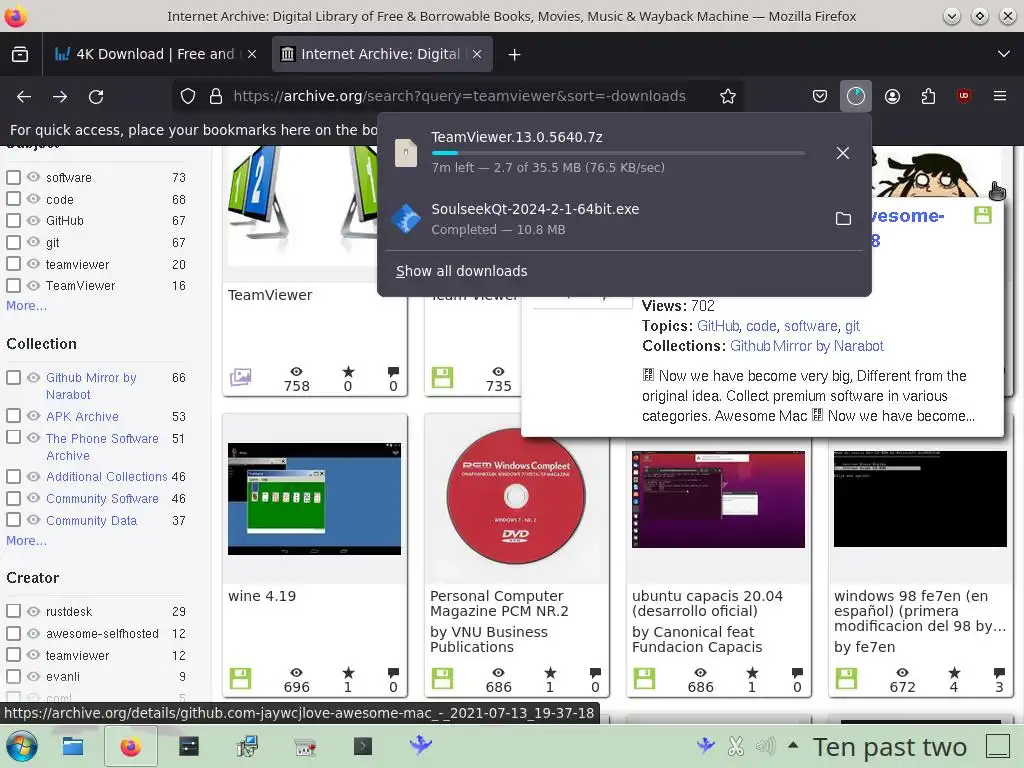
Task: Open Save to Pocket icon
Action: pyautogui.click(x=820, y=97)
